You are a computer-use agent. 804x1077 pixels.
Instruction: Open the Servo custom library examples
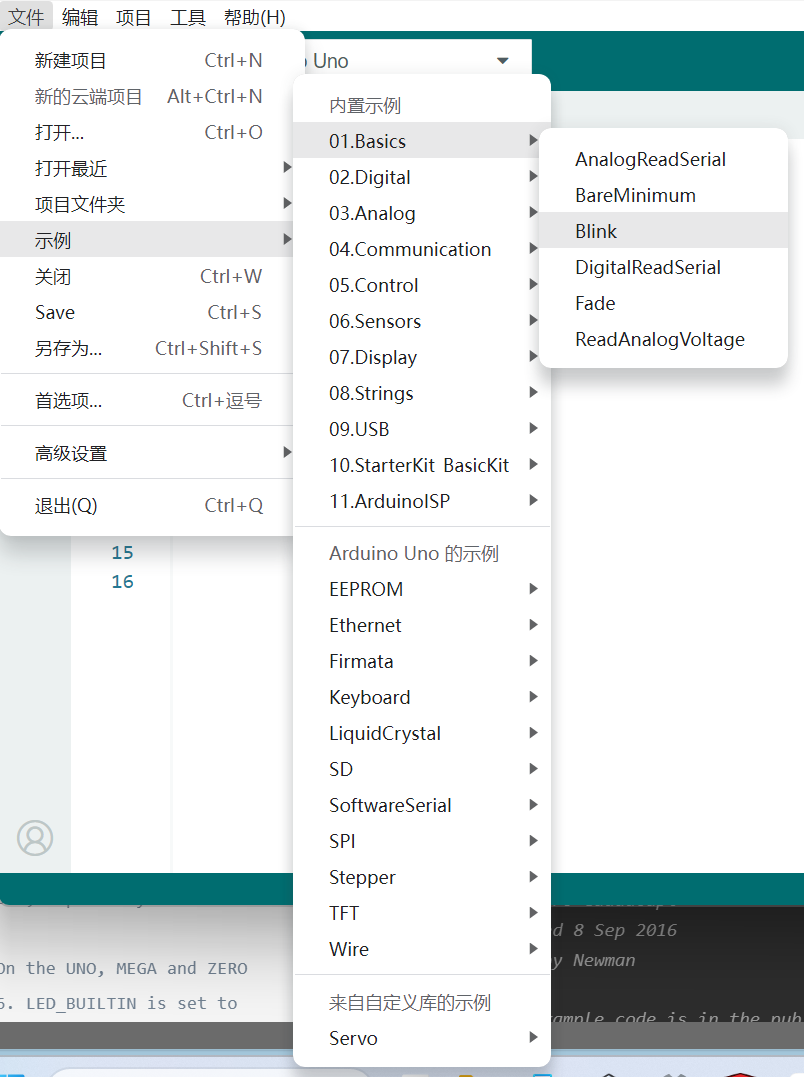[422, 1038]
